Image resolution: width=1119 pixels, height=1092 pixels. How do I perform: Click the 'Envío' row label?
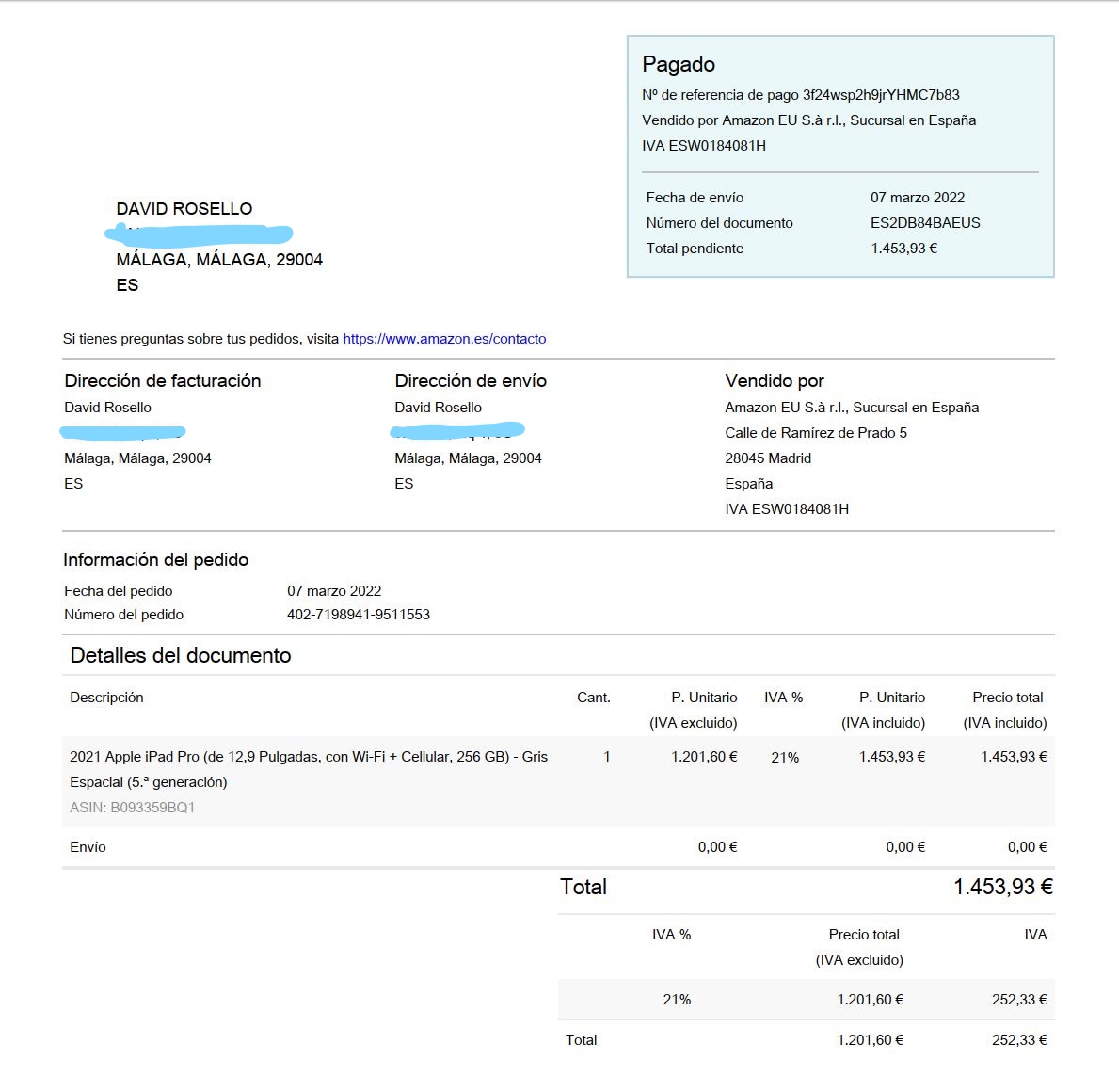click(88, 847)
